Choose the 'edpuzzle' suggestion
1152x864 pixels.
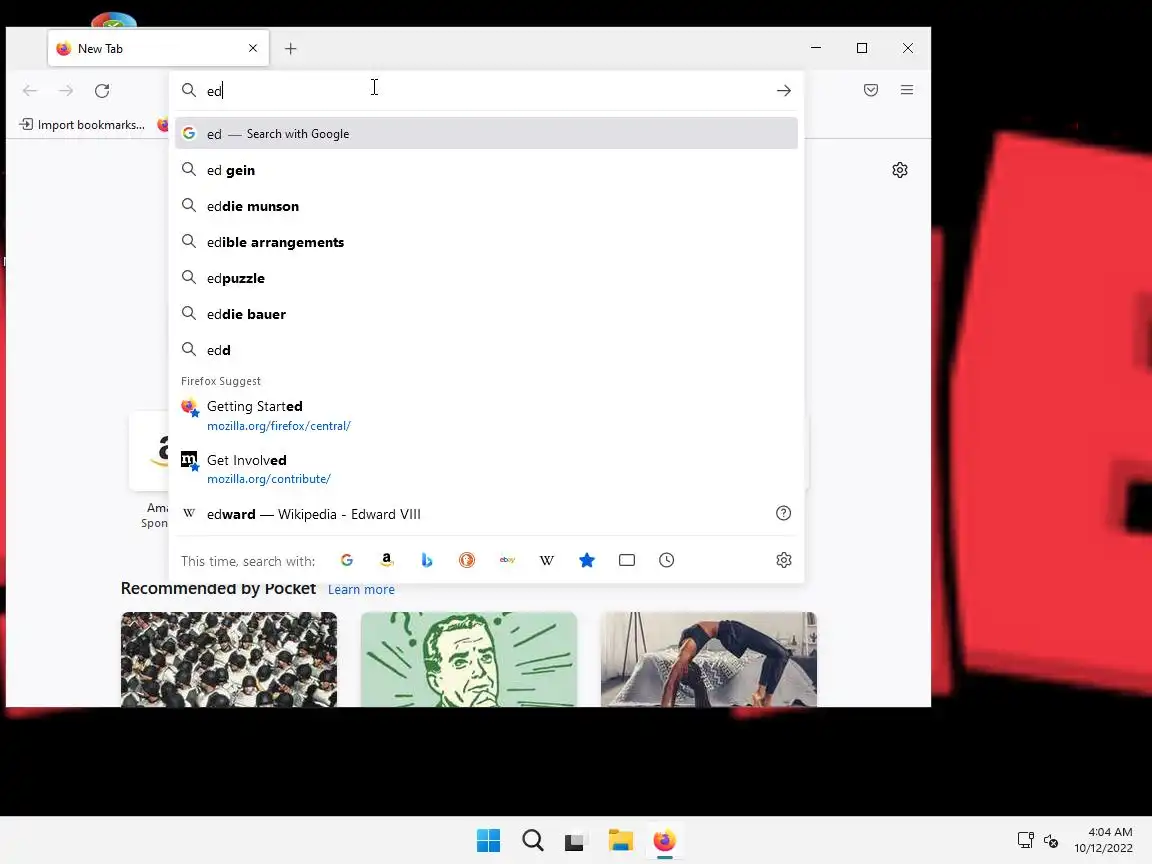pyautogui.click(x=486, y=278)
